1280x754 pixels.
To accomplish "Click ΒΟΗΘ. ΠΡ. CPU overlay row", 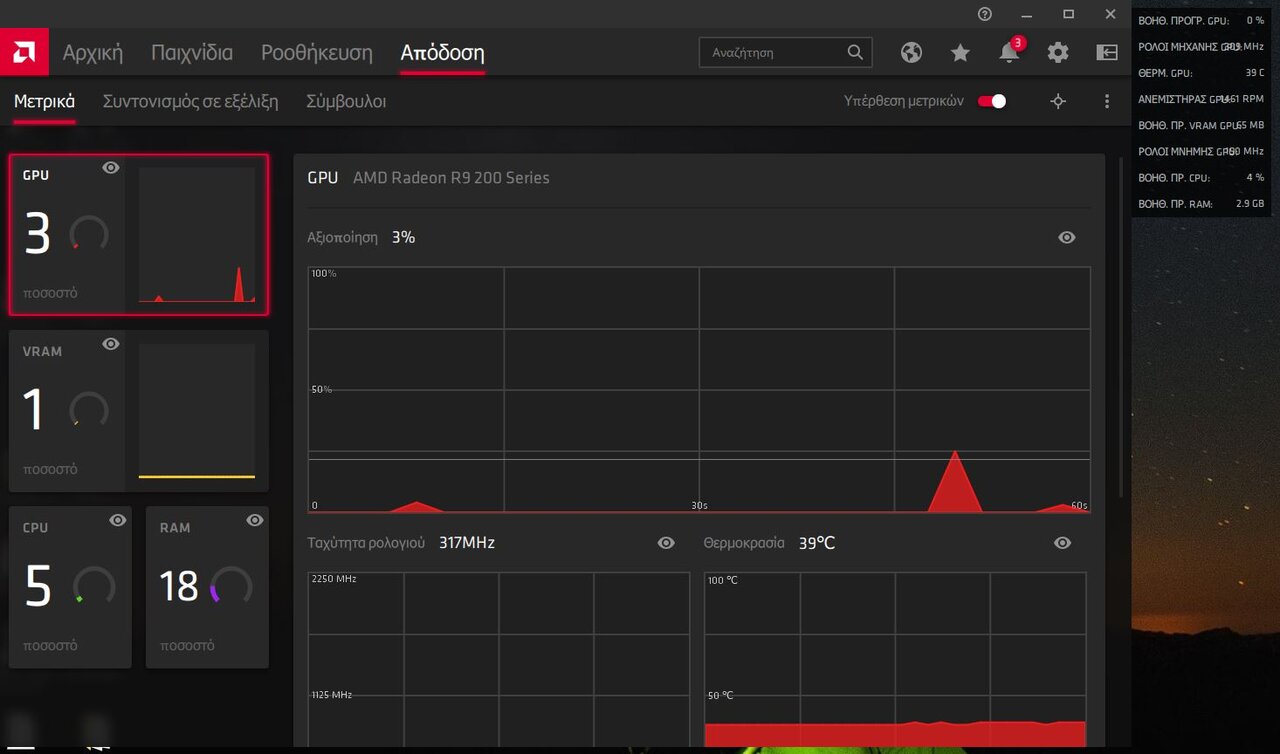I will point(1201,178).
